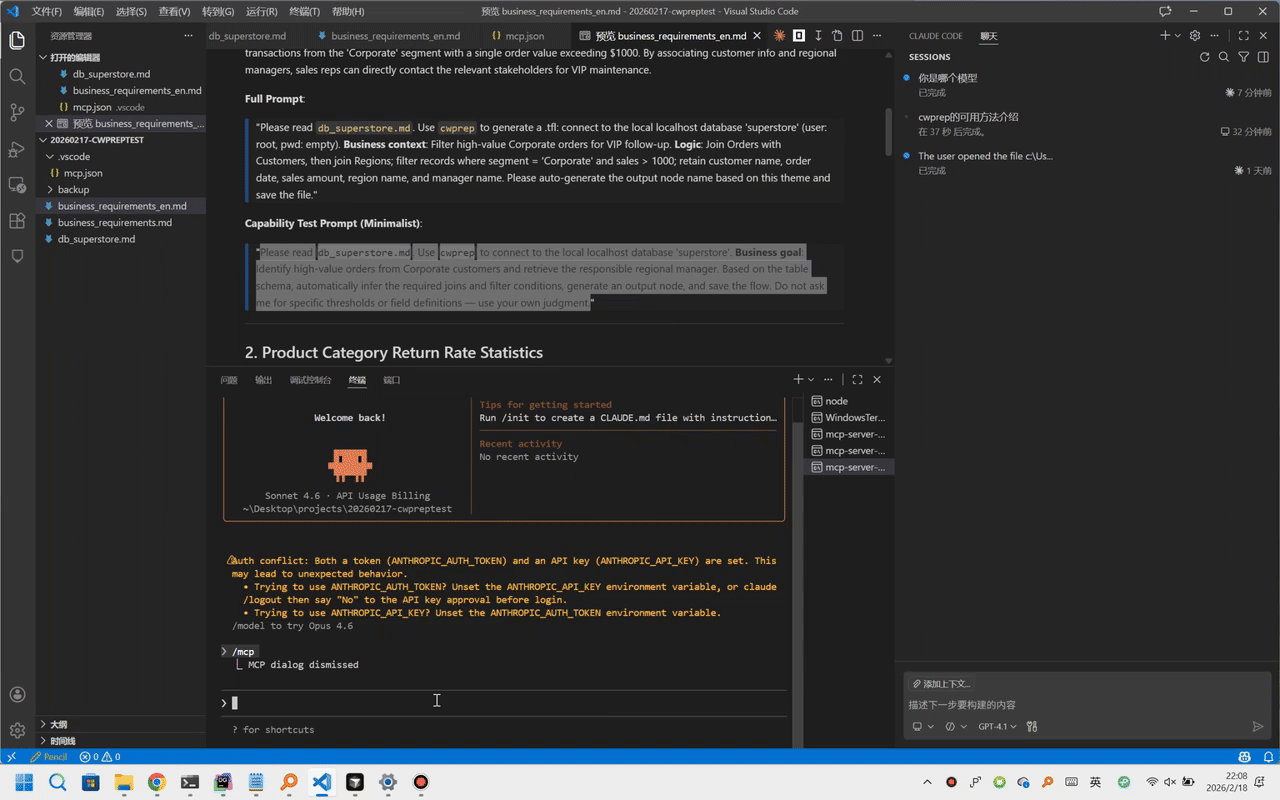This screenshot has width=1280, height=800.
Task: Switch to the mcp.json editor tab
Action: [x=525, y=35]
